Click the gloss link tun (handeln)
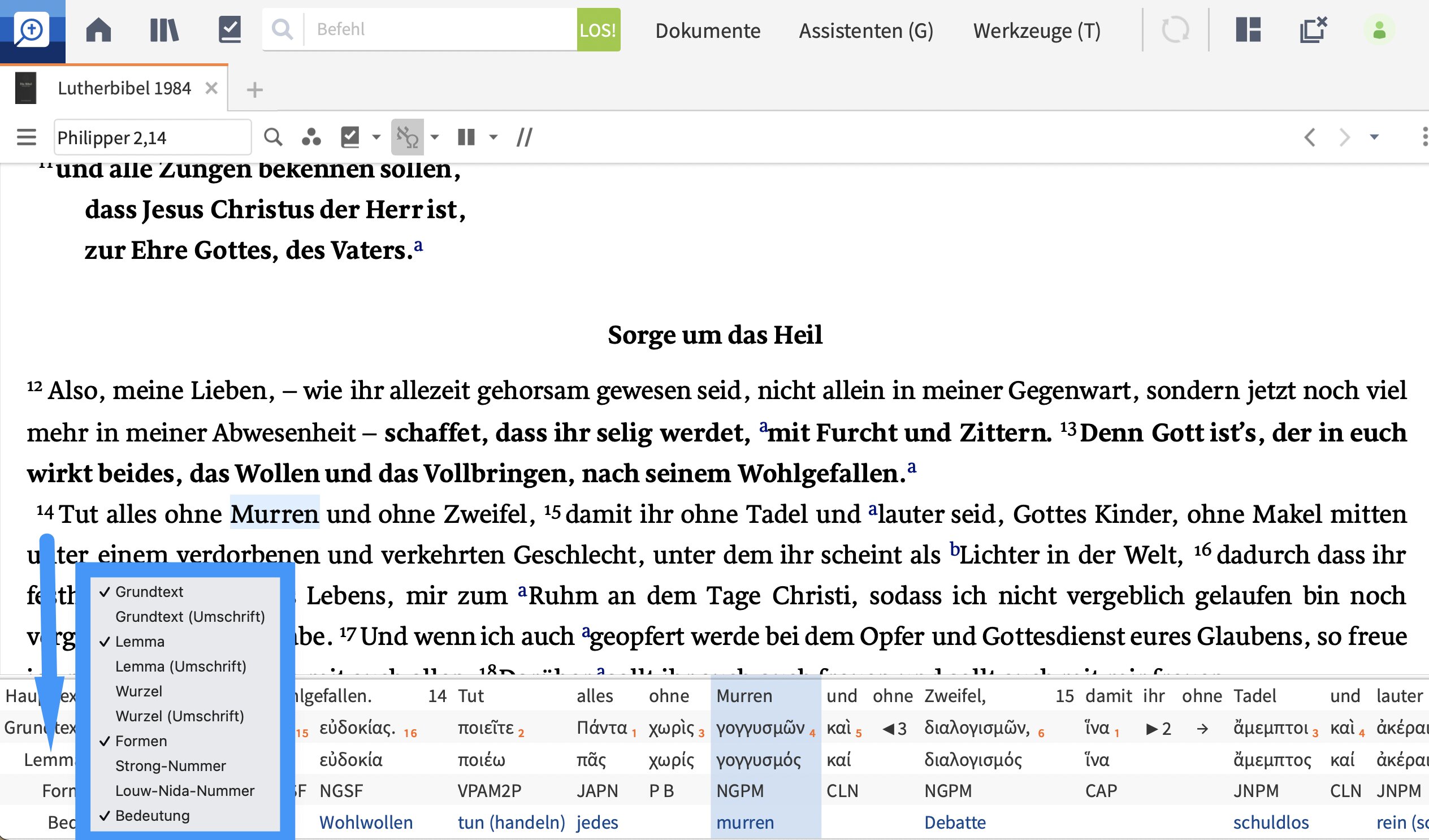This screenshot has height=840, width=1429. coord(512,823)
